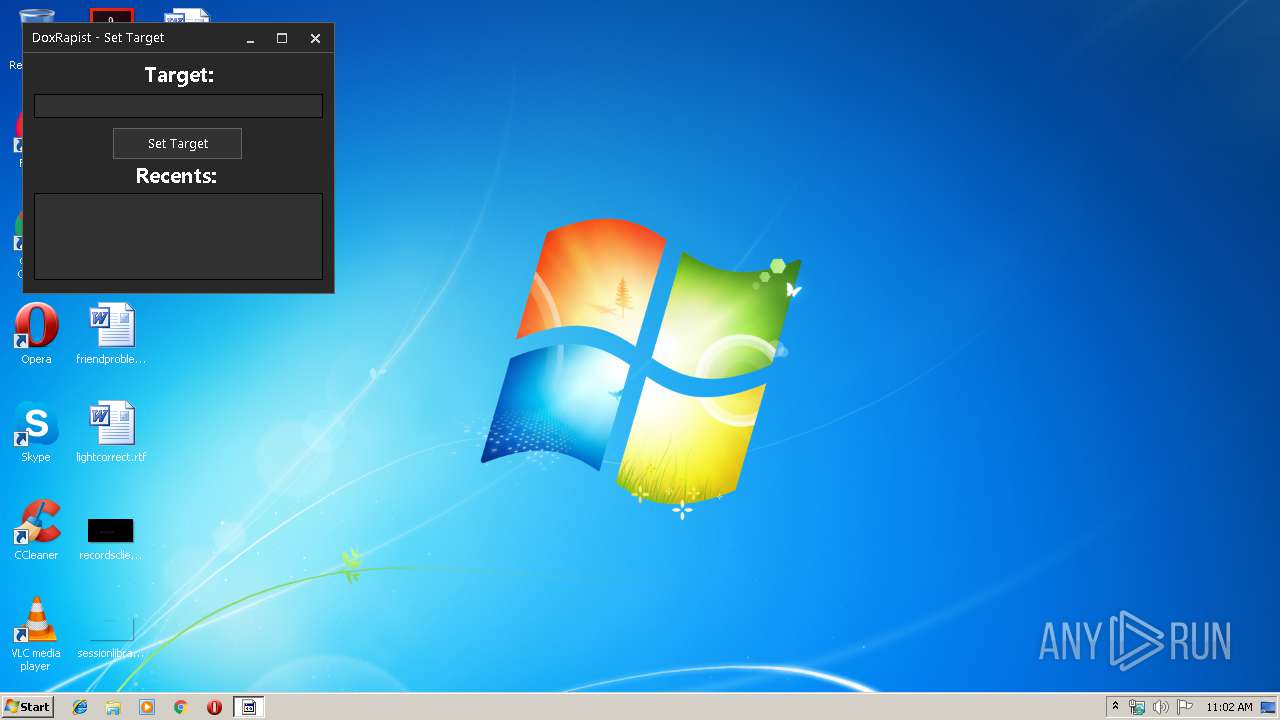Close the Set Target window
The image size is (1280, 720).
pyautogui.click(x=315, y=38)
